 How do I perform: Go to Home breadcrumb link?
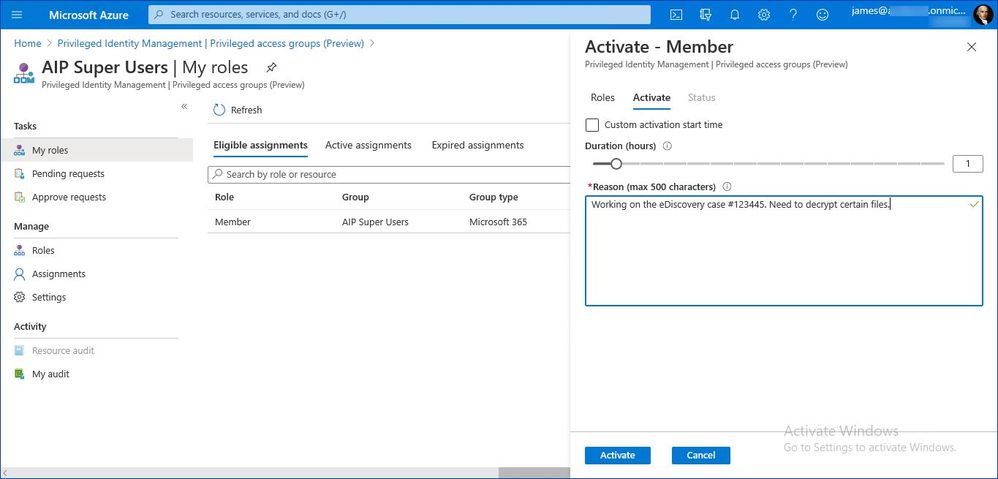pyautogui.click(x=27, y=43)
